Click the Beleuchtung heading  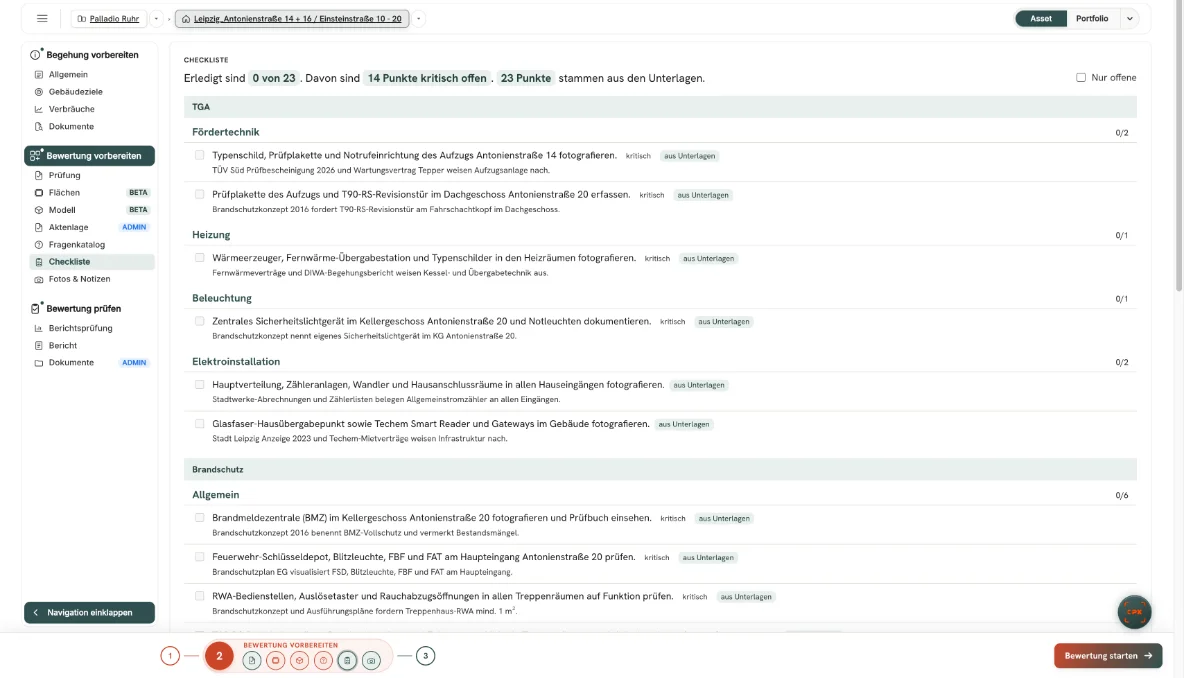222,298
